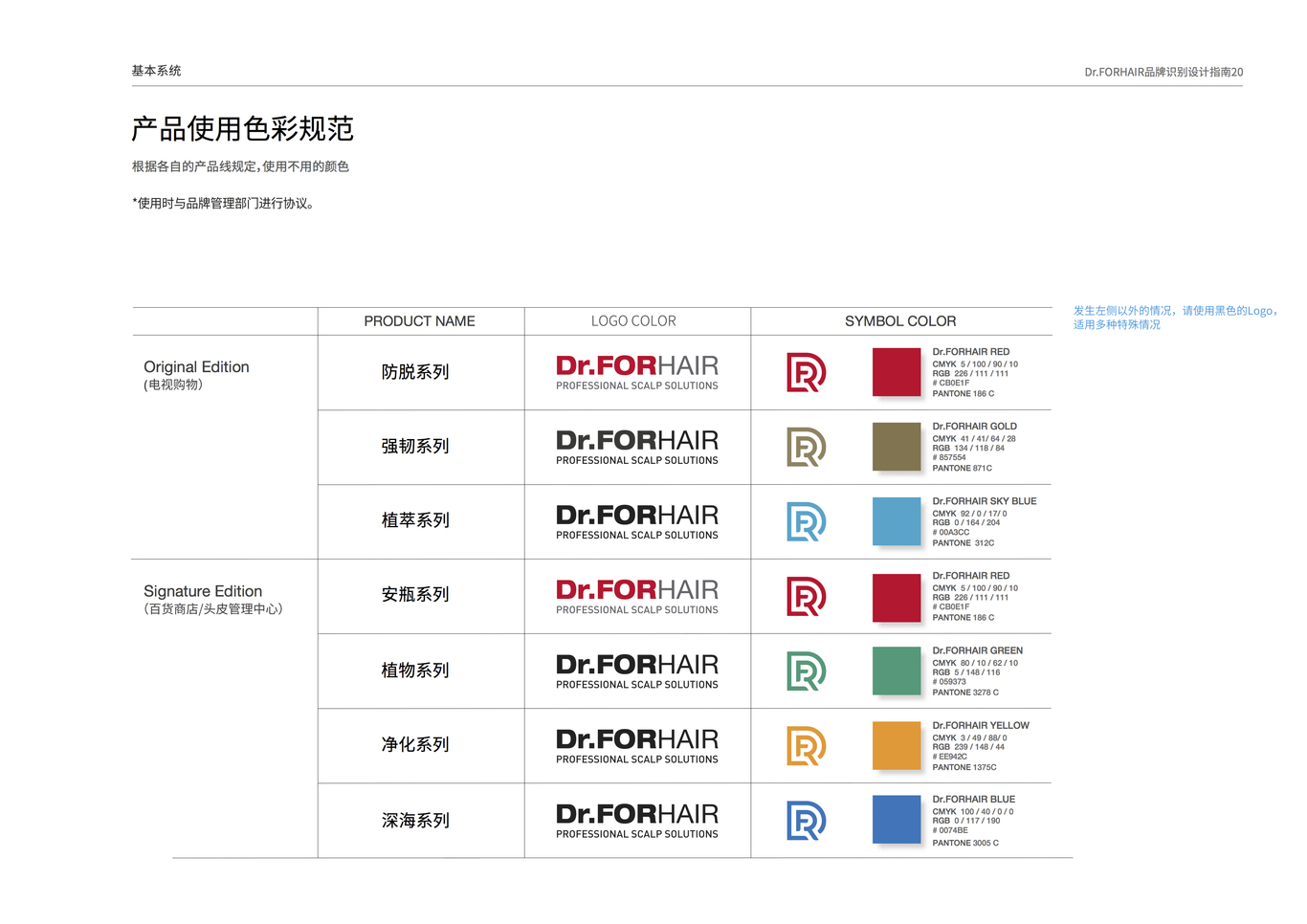The height and width of the screenshot is (924, 1307).
Task: Click the SYMBOL COLOR column header
Action: 900,321
